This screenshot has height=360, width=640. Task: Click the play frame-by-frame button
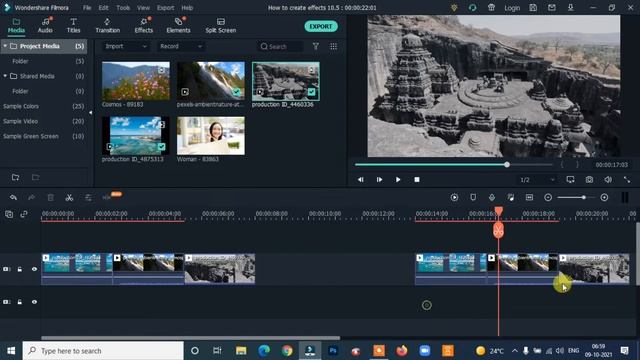pos(379,180)
